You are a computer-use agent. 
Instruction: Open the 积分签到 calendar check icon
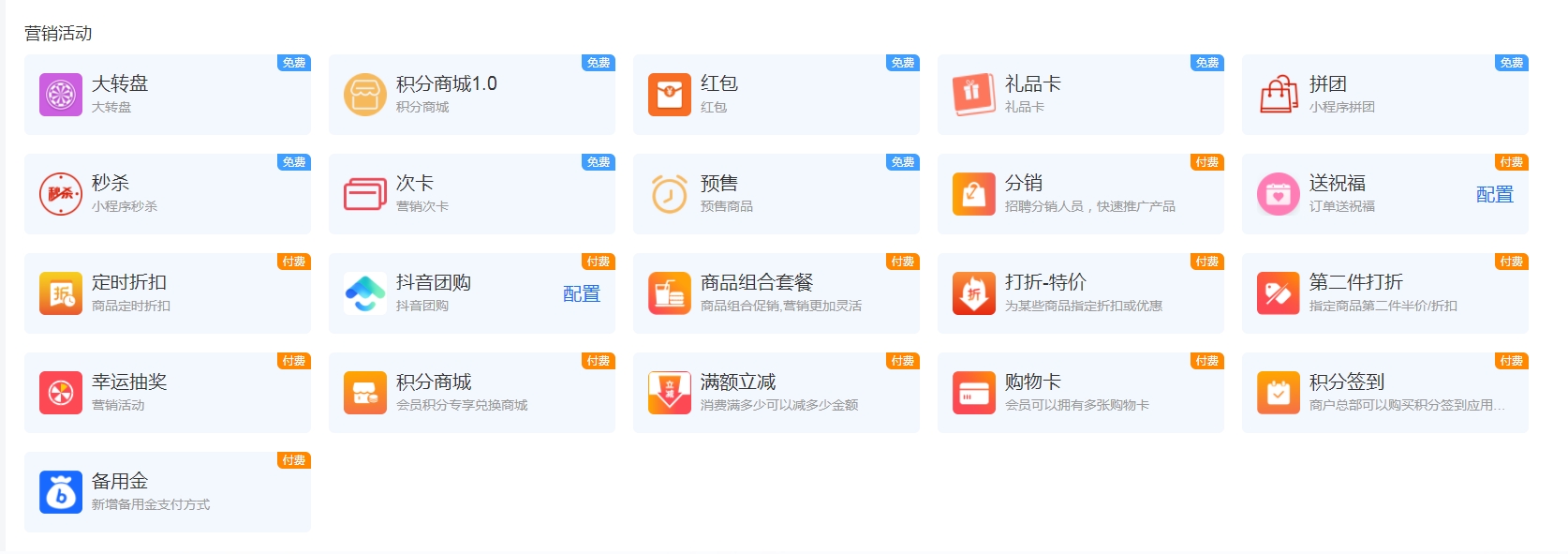tap(1279, 393)
